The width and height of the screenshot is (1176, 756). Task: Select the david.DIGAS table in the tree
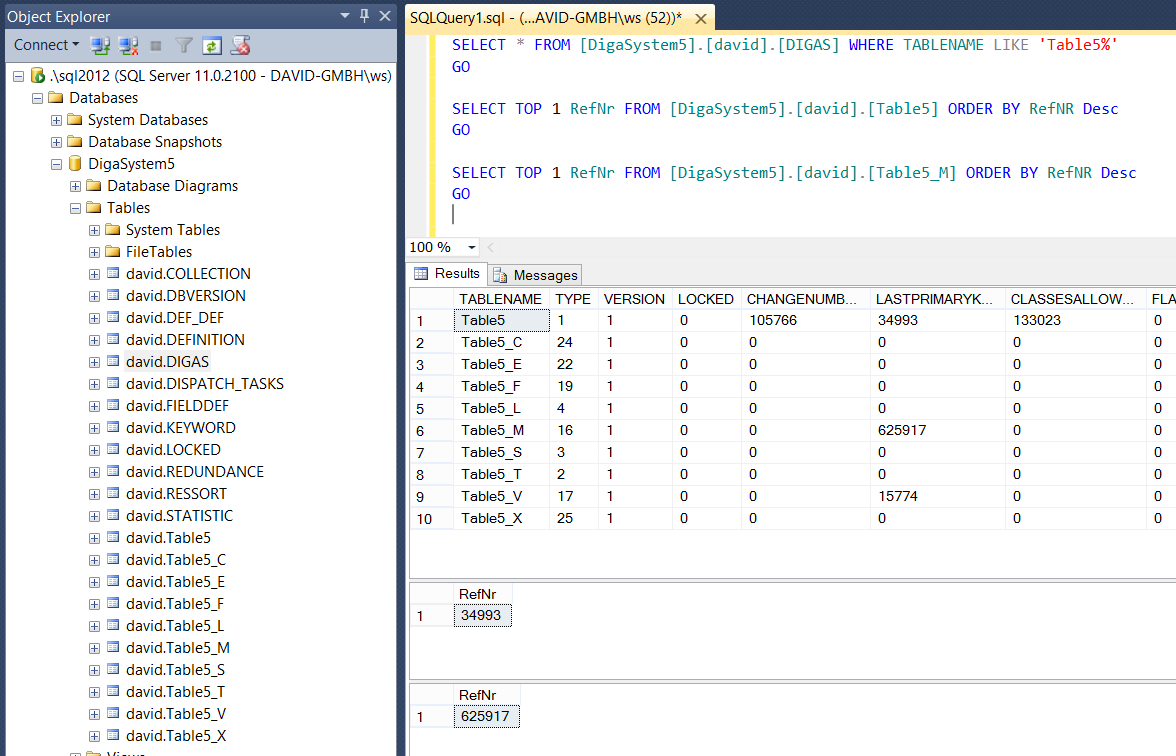pos(167,361)
